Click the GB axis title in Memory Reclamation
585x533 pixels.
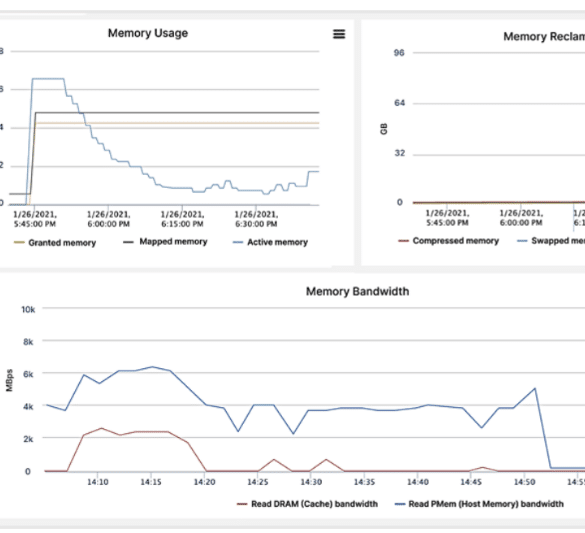(384, 129)
